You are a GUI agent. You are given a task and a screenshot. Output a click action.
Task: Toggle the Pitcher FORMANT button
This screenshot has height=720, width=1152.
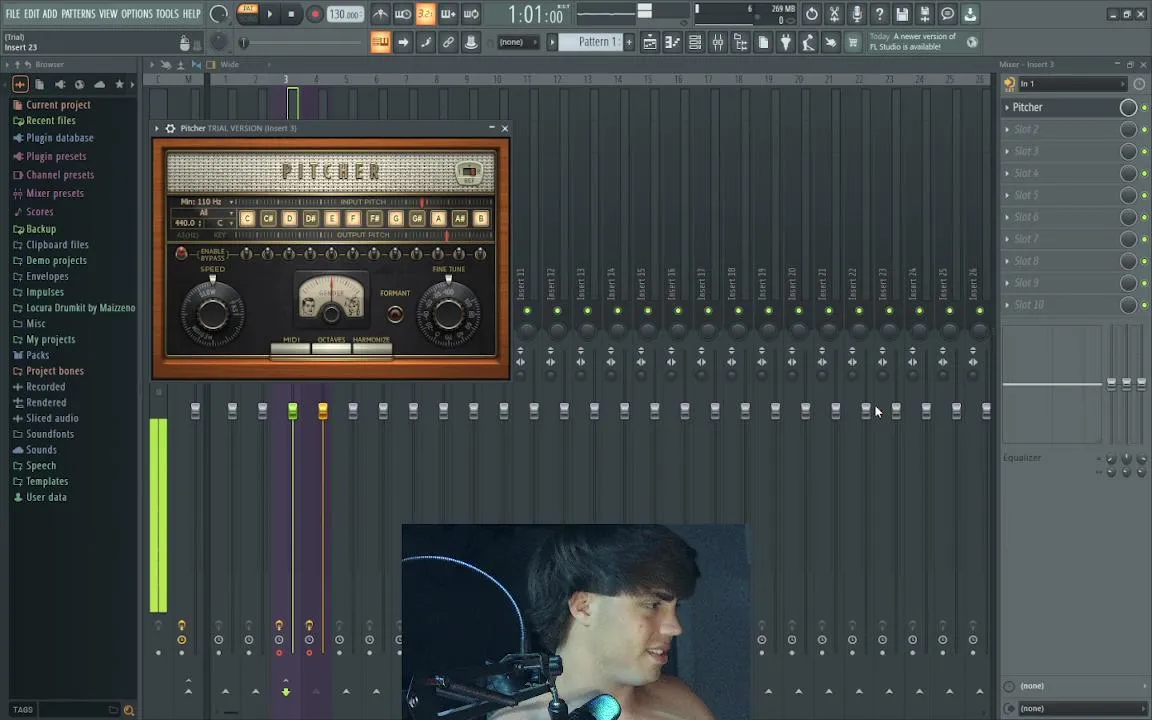coord(395,314)
